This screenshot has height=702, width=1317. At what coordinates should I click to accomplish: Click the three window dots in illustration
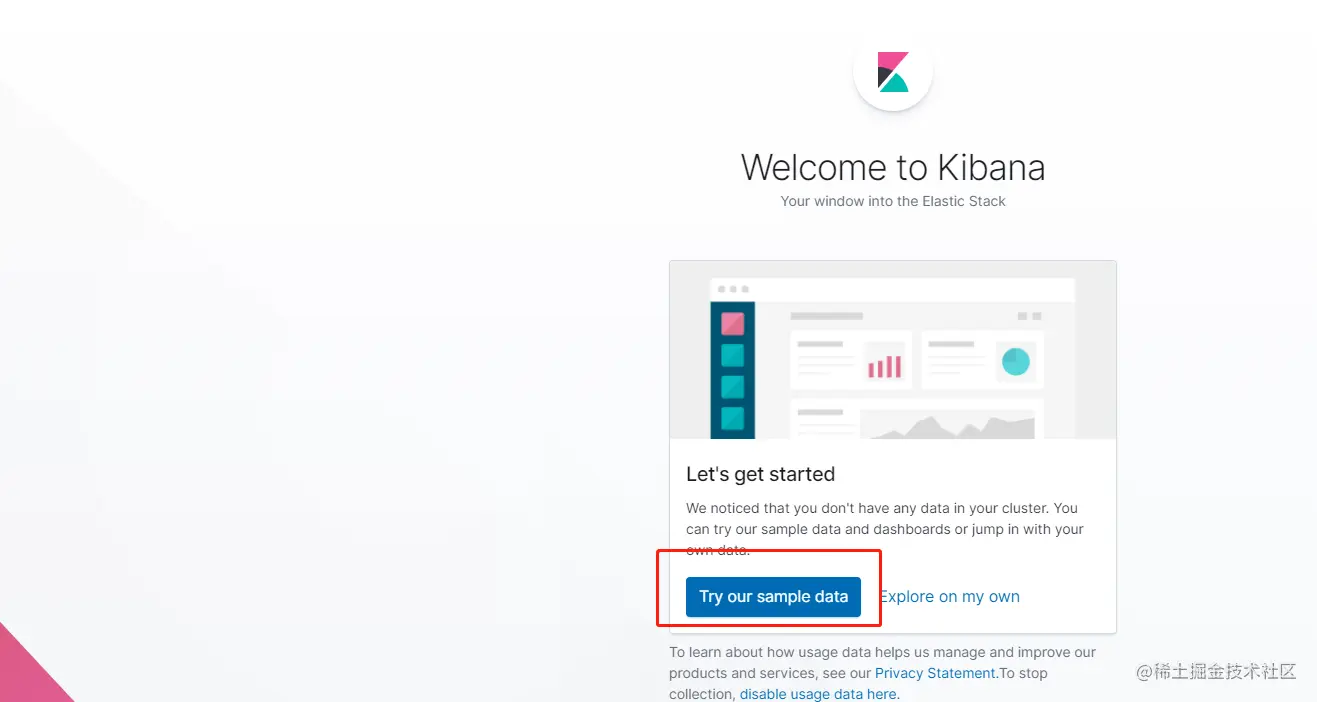click(x=733, y=289)
